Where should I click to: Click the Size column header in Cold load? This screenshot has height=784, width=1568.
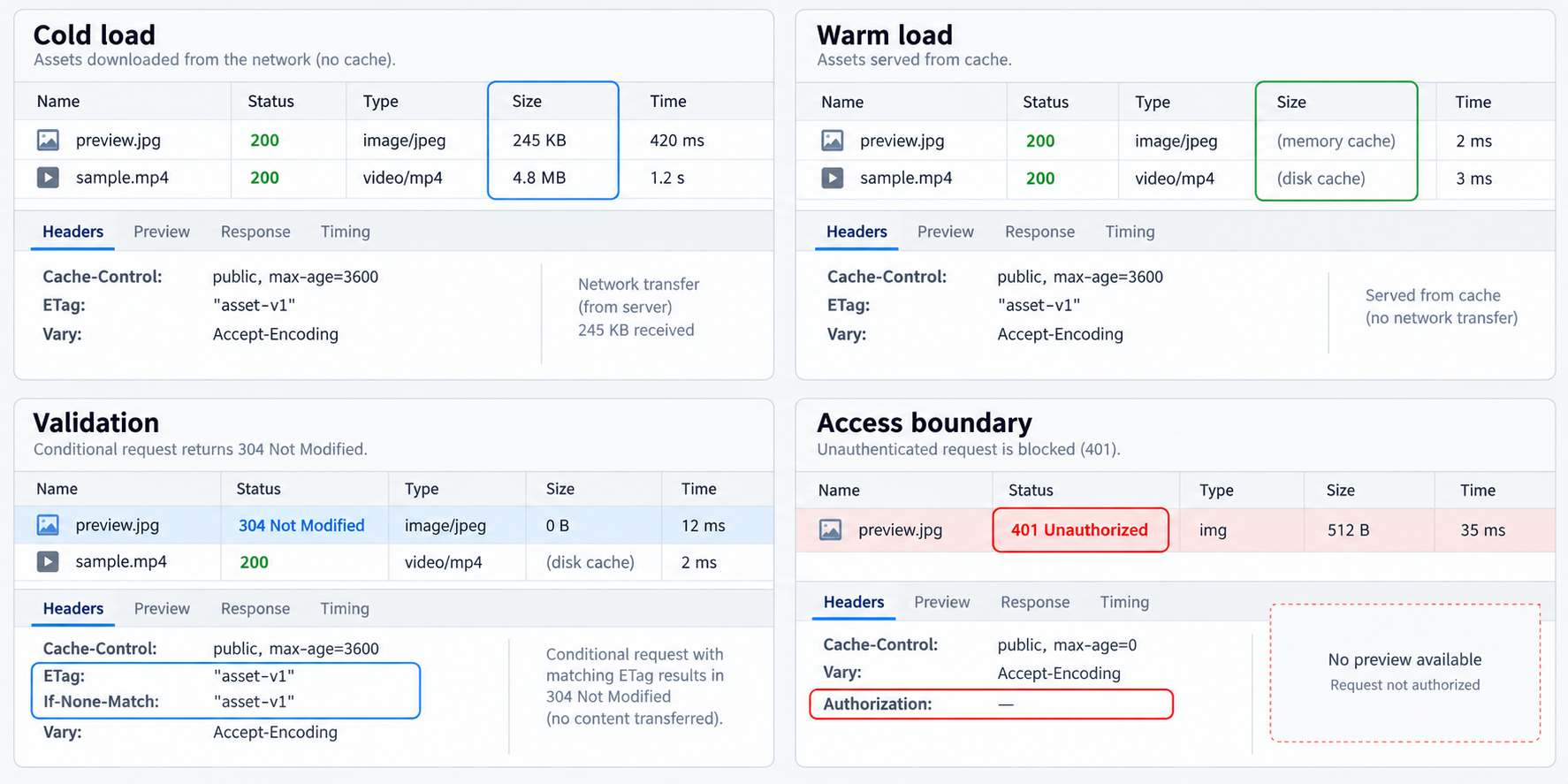point(527,101)
